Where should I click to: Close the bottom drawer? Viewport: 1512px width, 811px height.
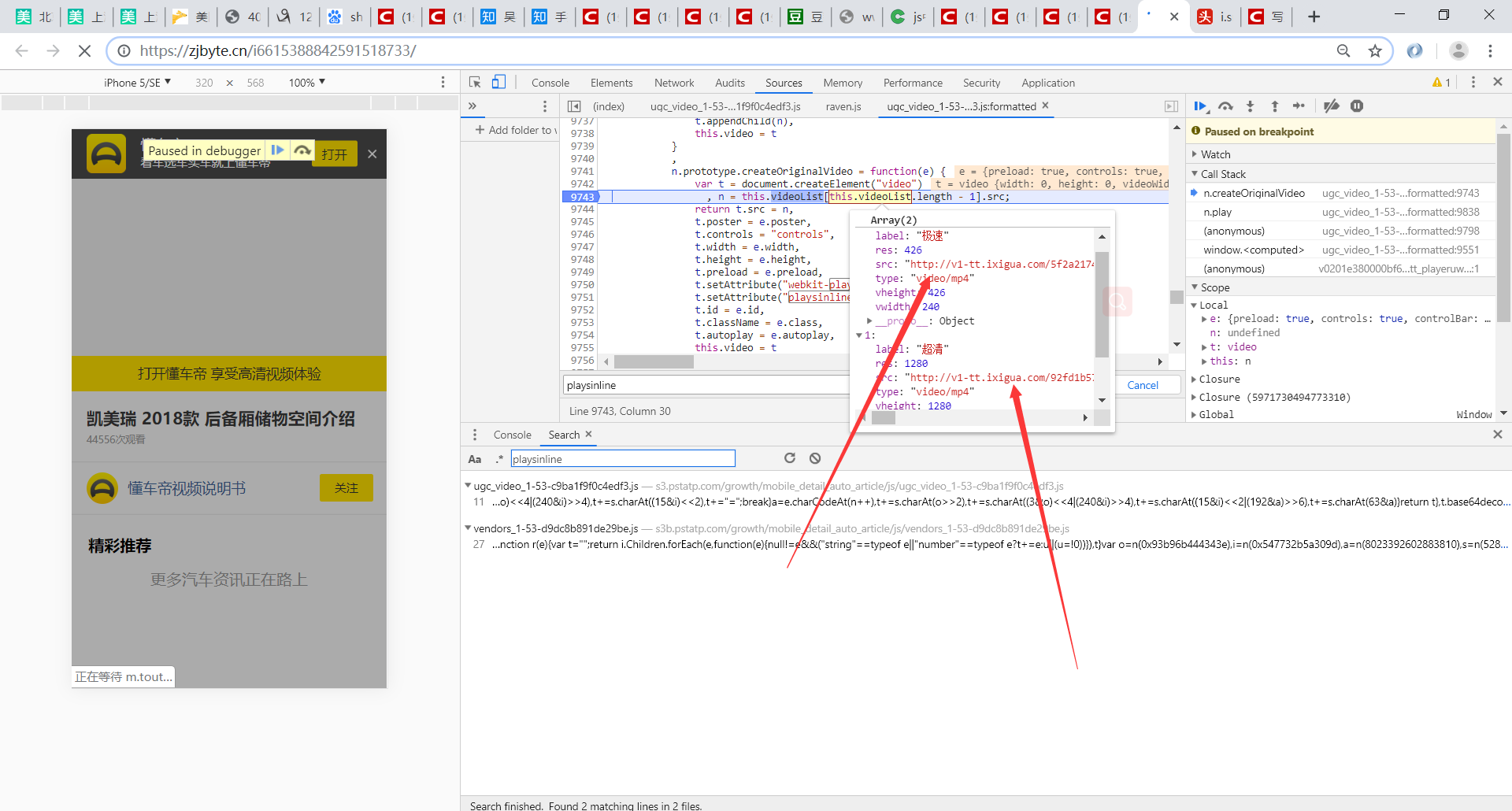tap(1498, 435)
